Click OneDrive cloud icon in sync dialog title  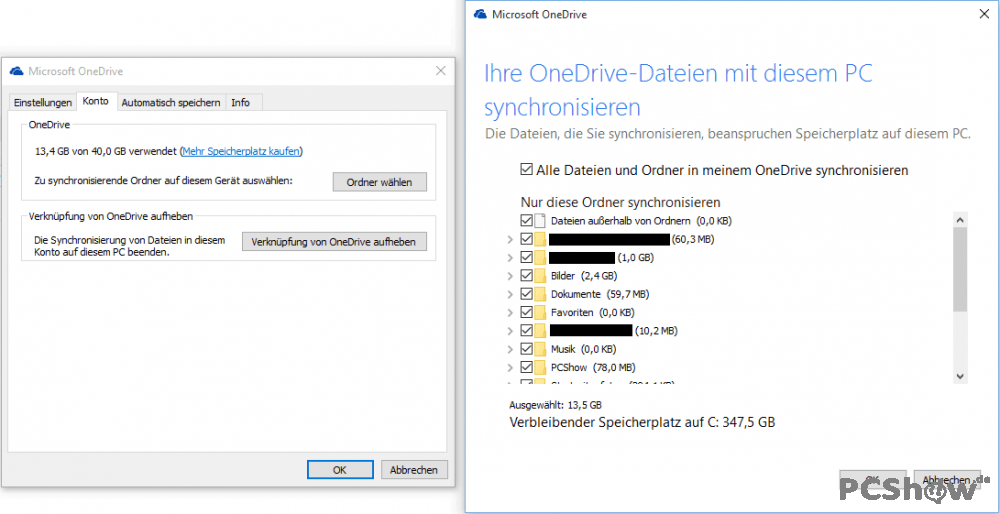(x=481, y=14)
